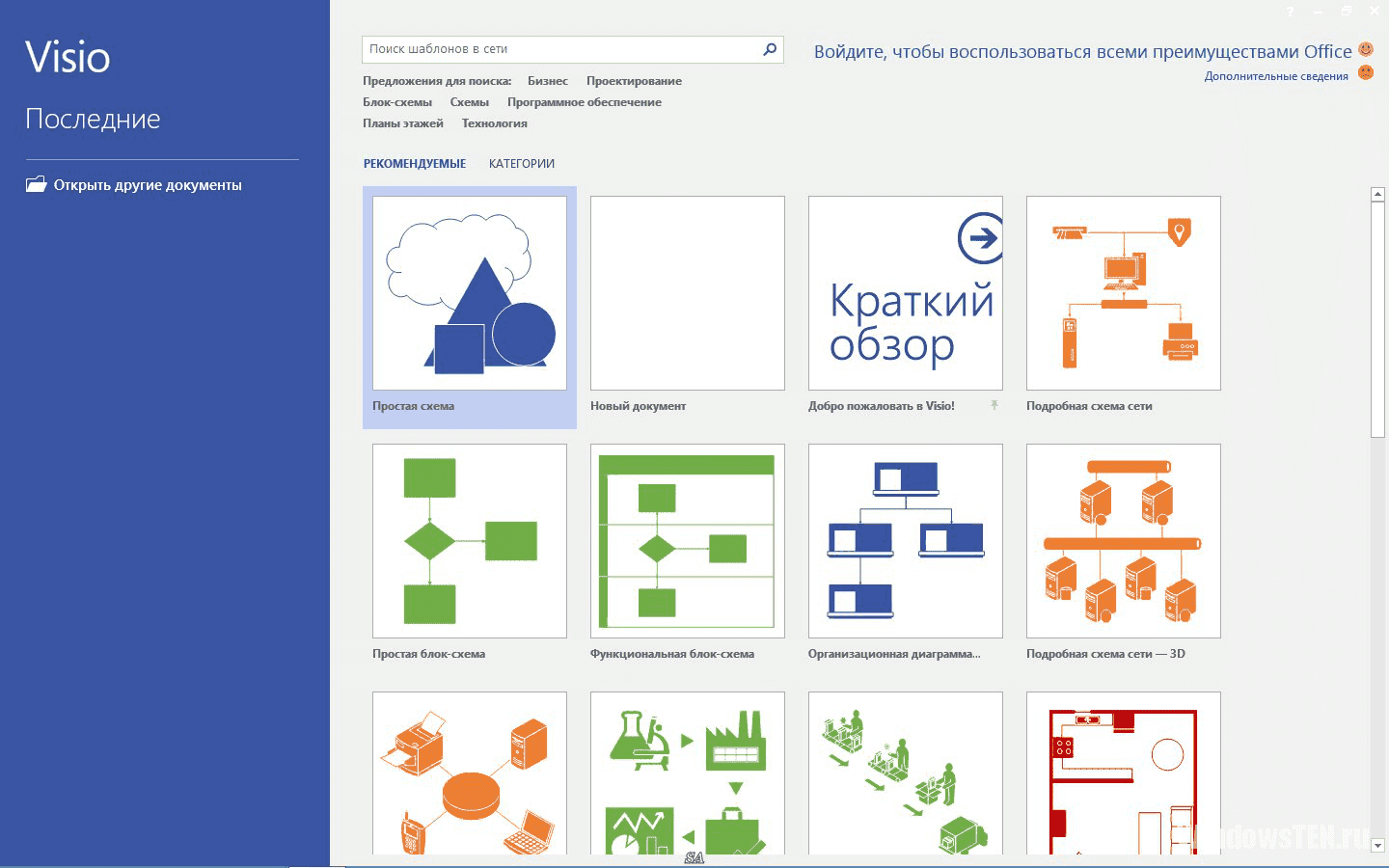Open other documents folder icon
The height and width of the screenshot is (868, 1389).
36,184
